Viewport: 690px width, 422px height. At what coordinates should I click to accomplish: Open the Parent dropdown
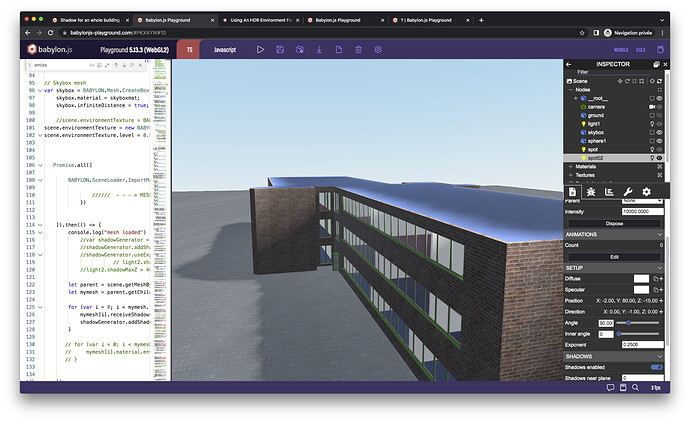[x=642, y=200]
